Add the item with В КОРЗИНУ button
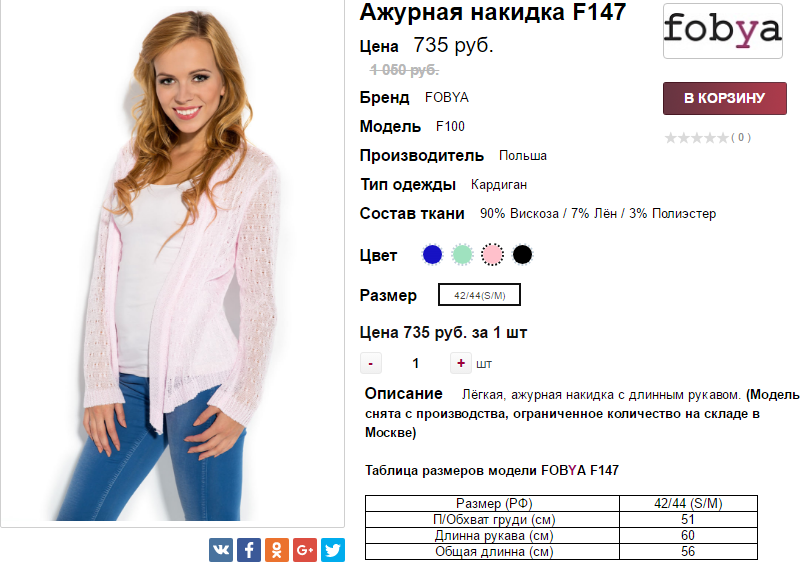Image resolution: width=805 pixels, height=569 pixels. pos(724,98)
